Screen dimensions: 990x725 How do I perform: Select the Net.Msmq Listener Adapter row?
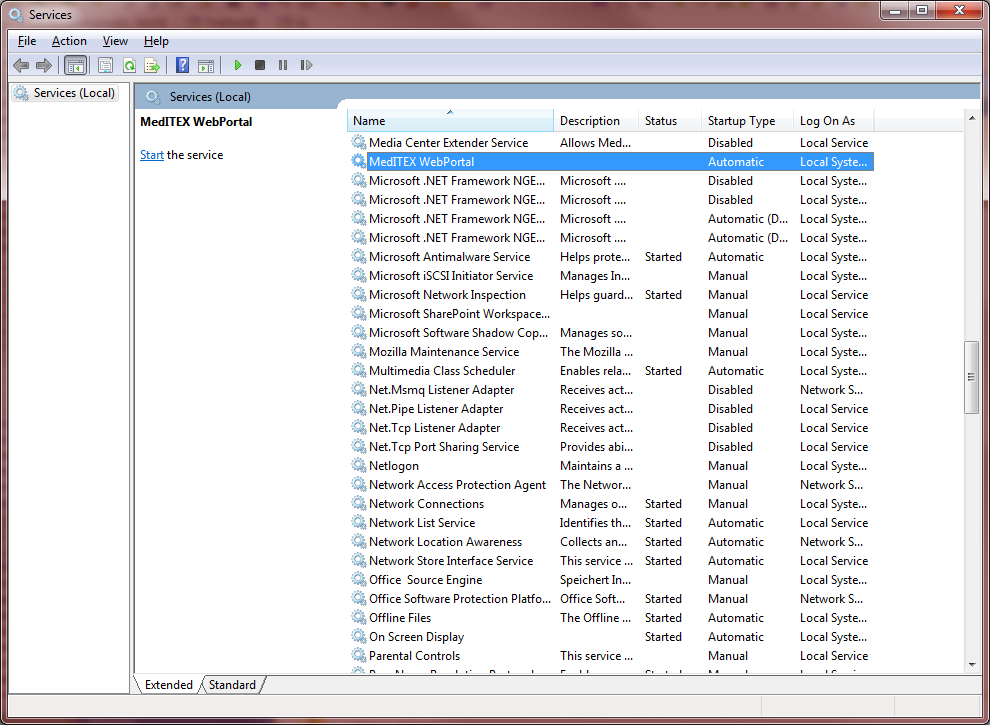pyautogui.click(x=611, y=390)
